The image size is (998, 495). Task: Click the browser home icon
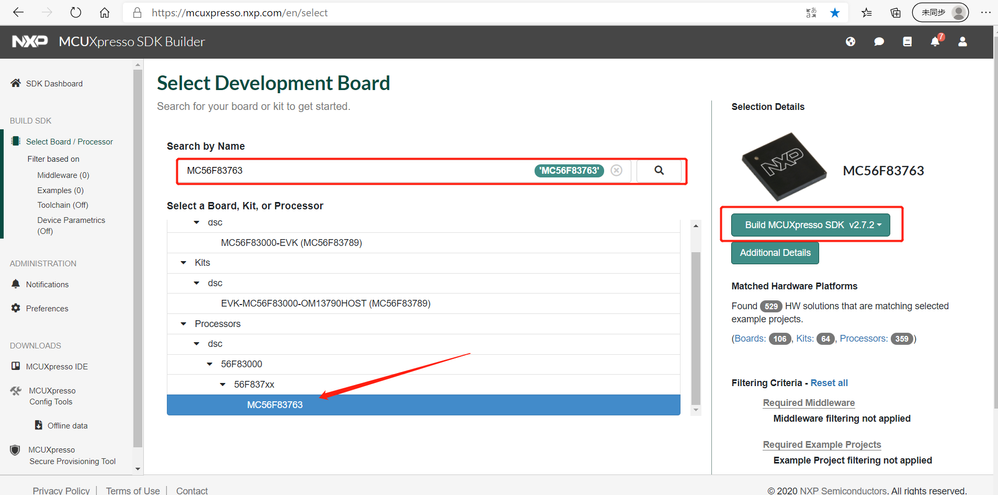(105, 13)
